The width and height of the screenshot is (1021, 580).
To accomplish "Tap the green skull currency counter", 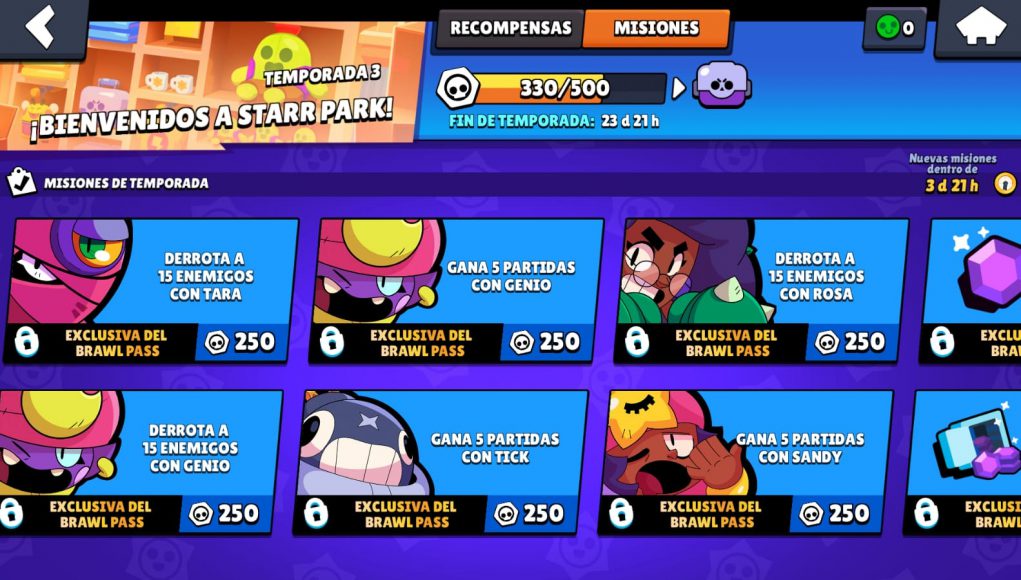I will coord(895,28).
